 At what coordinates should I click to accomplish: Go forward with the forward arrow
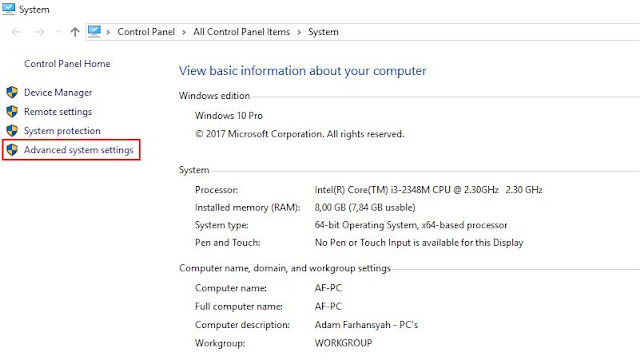[x=40, y=32]
